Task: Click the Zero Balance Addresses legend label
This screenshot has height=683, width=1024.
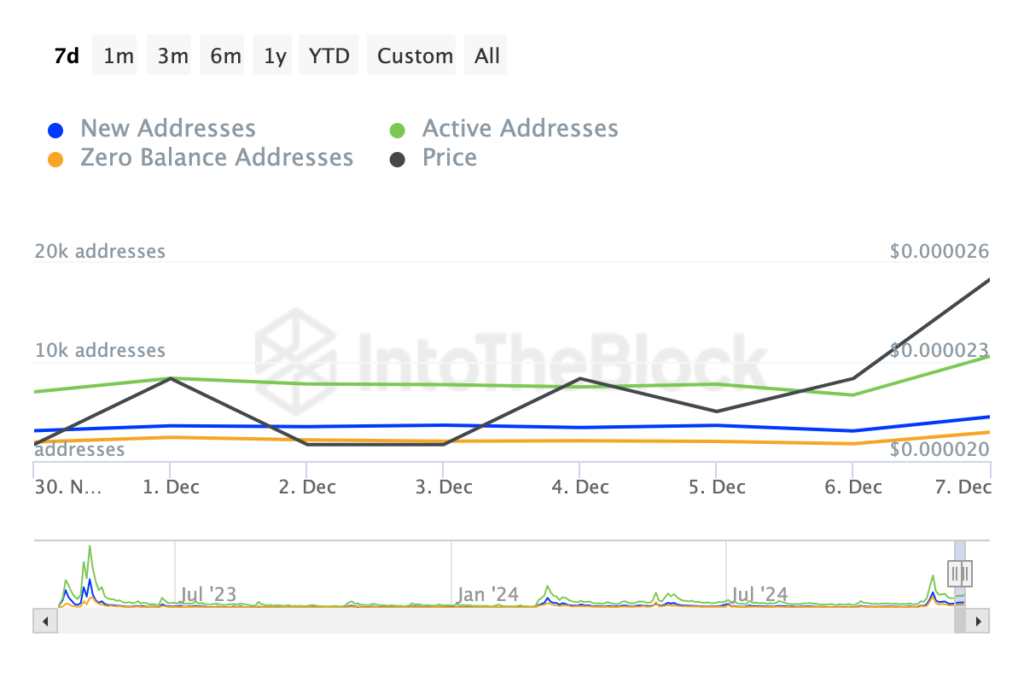Action: [x=216, y=158]
